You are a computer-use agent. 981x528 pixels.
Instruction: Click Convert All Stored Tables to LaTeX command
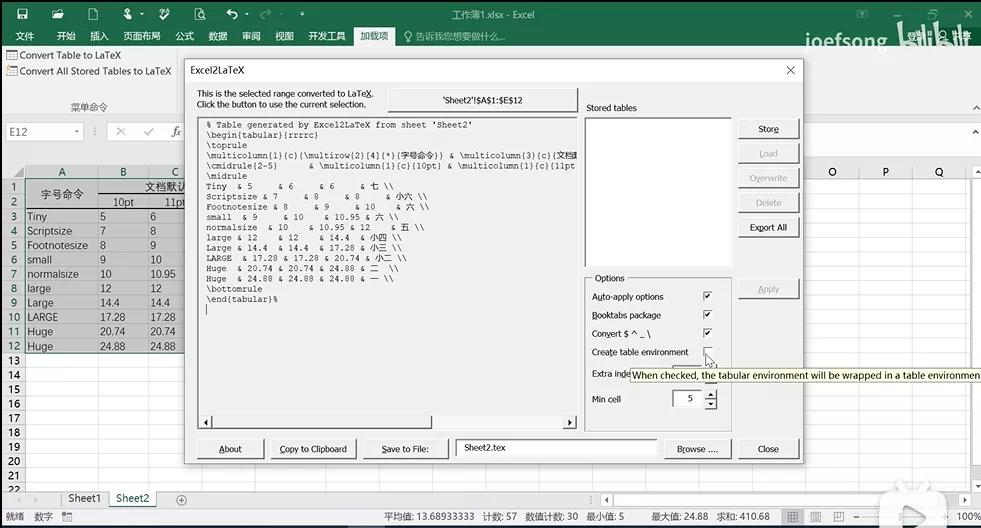pyautogui.click(x=89, y=71)
